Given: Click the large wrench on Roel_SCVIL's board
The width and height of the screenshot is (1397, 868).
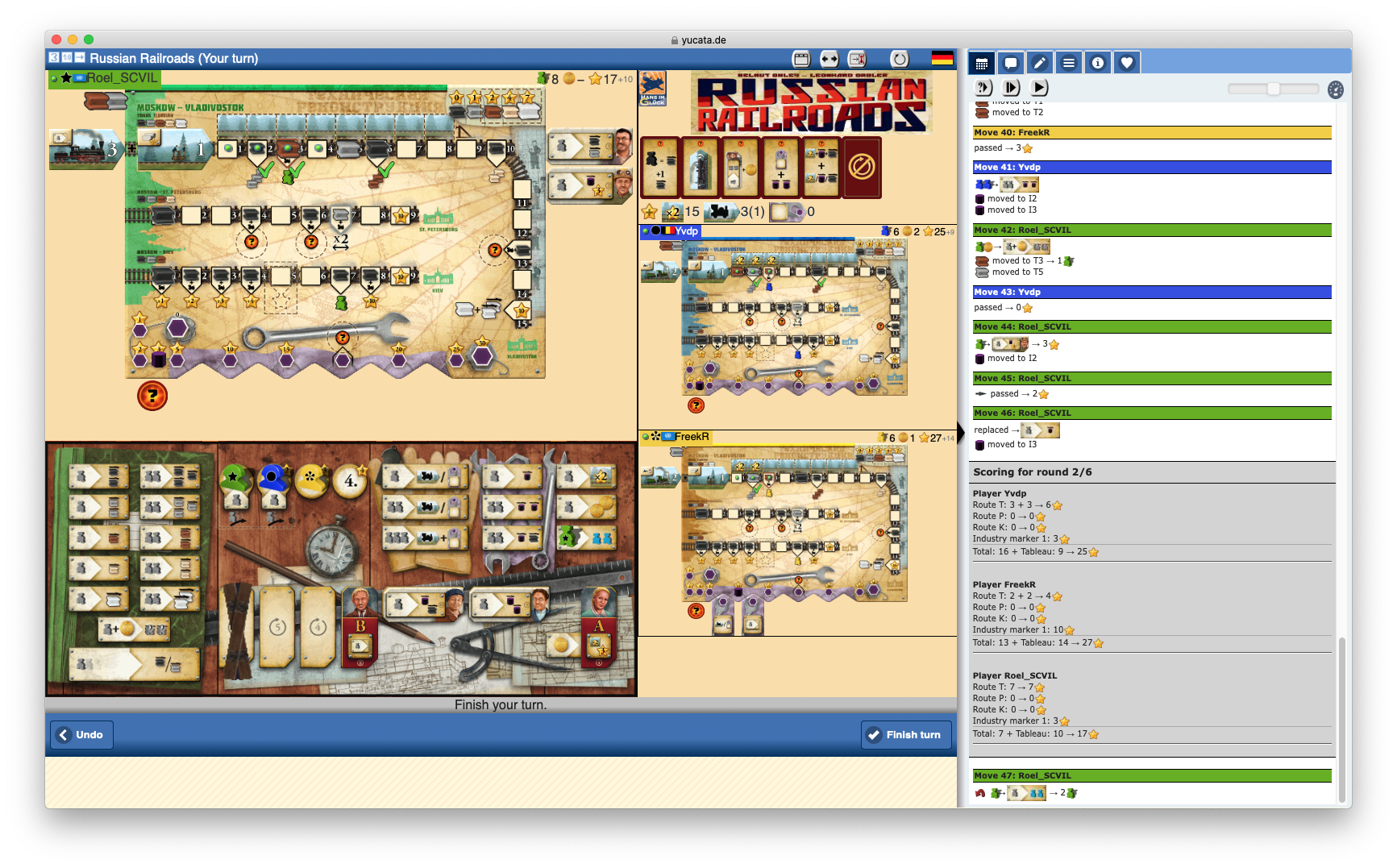Looking at the screenshot, I should [326, 332].
